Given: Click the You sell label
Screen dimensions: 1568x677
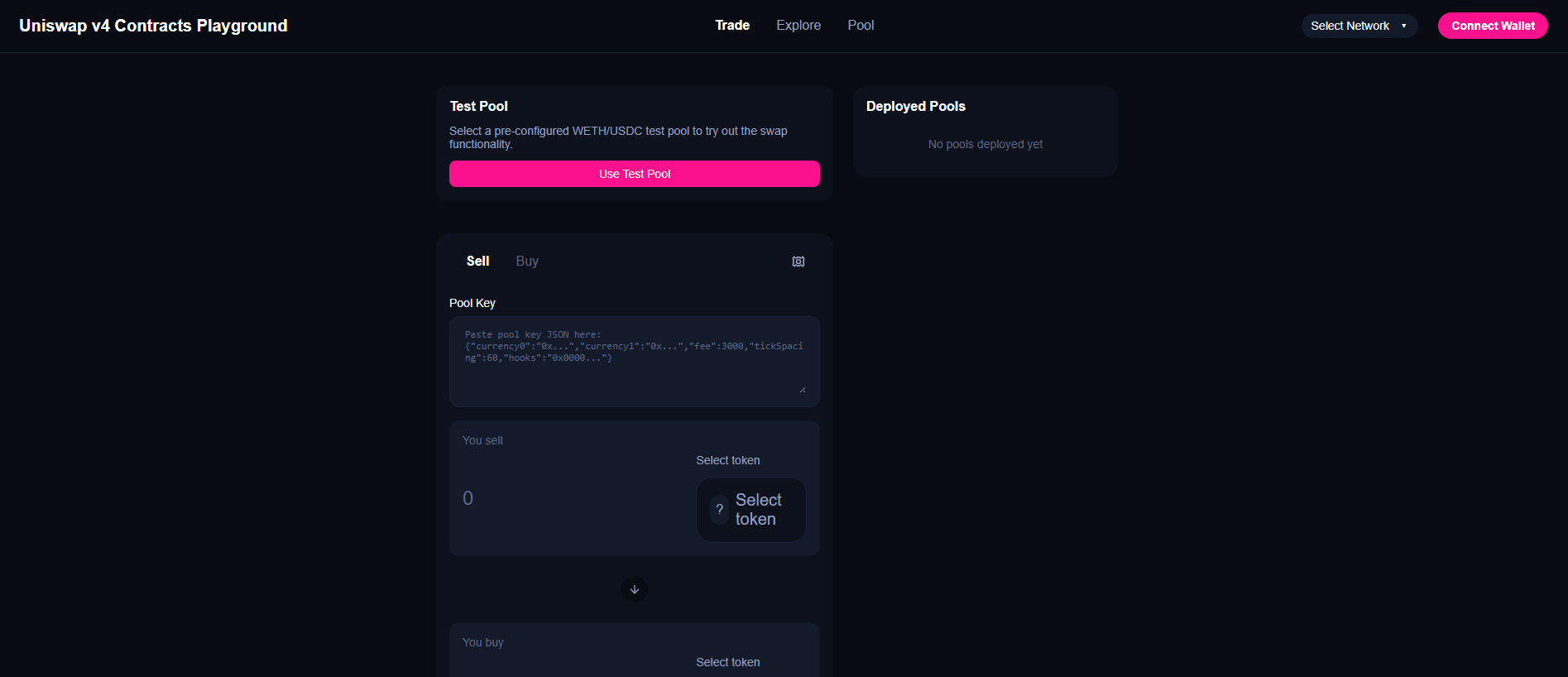Looking at the screenshot, I should tap(482, 440).
